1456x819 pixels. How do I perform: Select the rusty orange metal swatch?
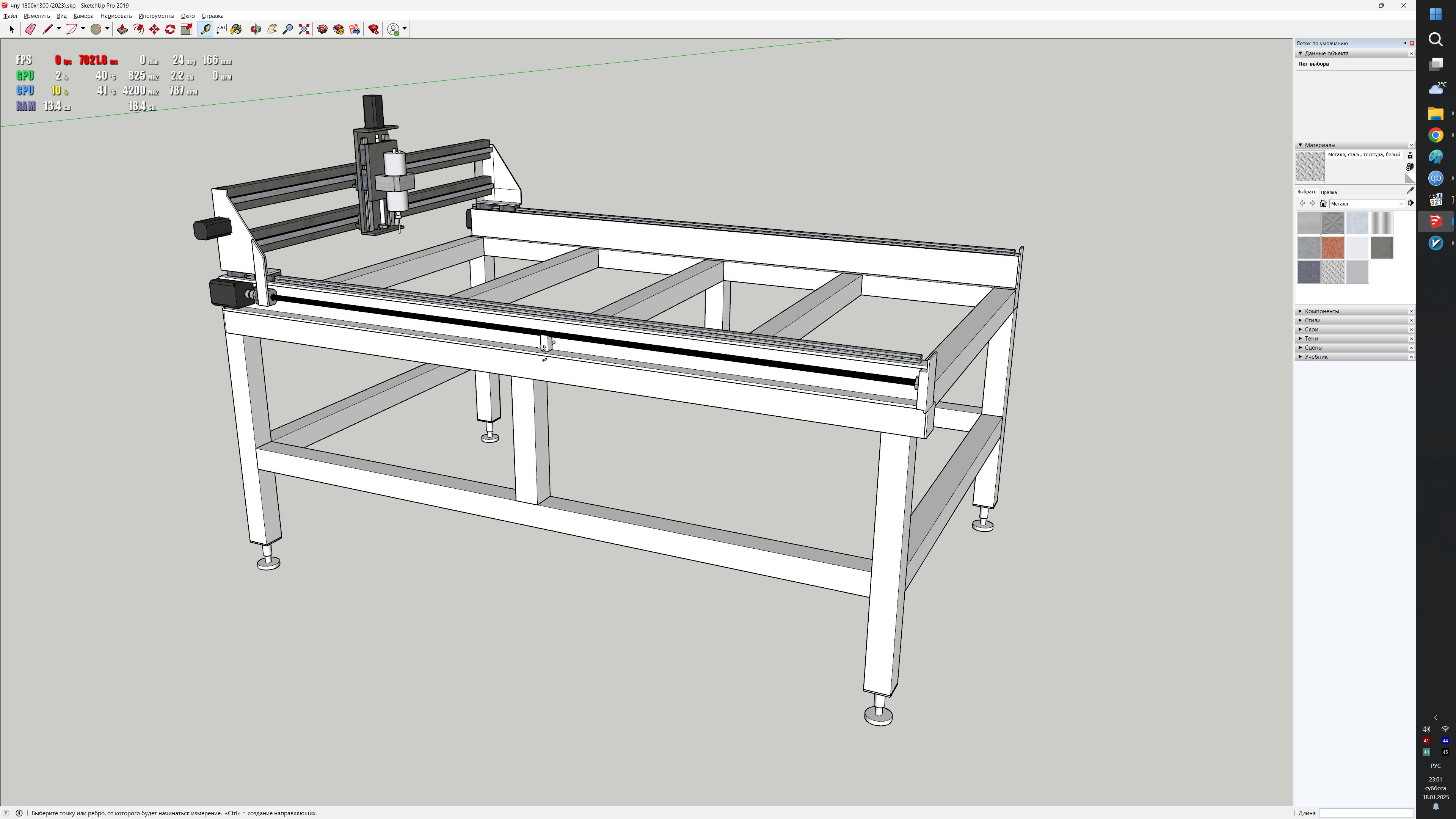tap(1333, 248)
